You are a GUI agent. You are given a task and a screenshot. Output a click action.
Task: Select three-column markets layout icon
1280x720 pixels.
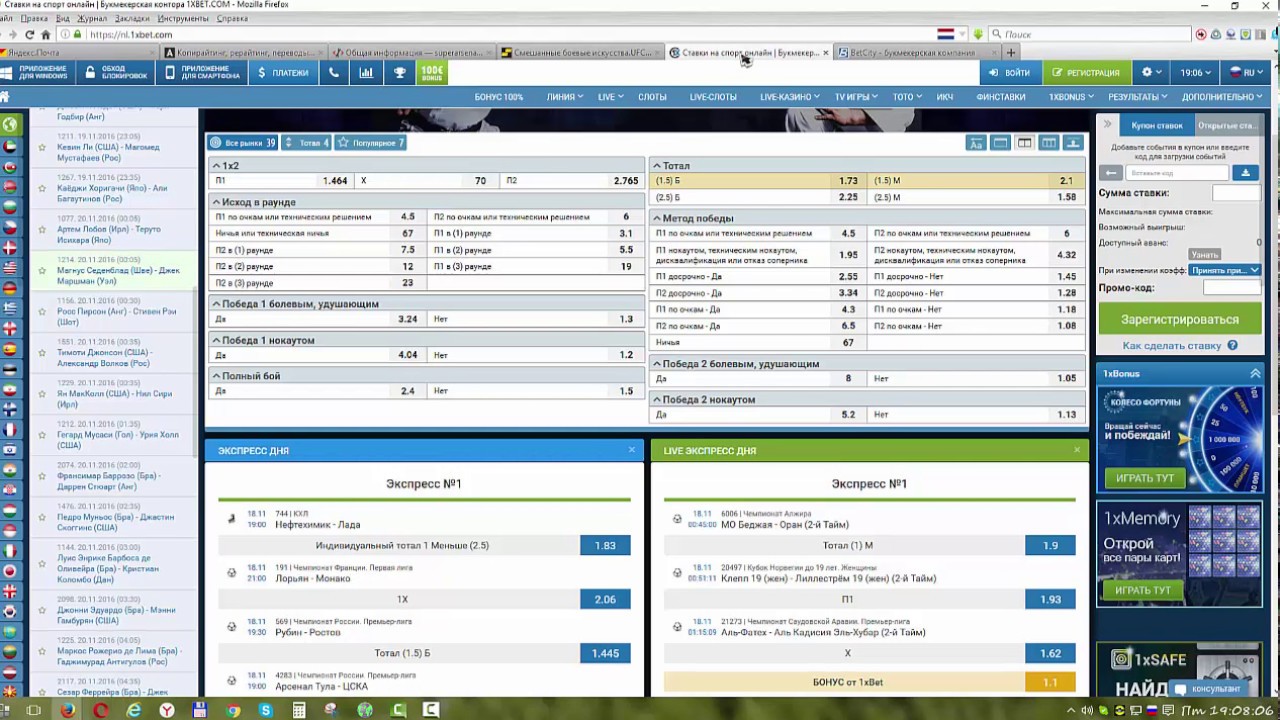(1048, 143)
